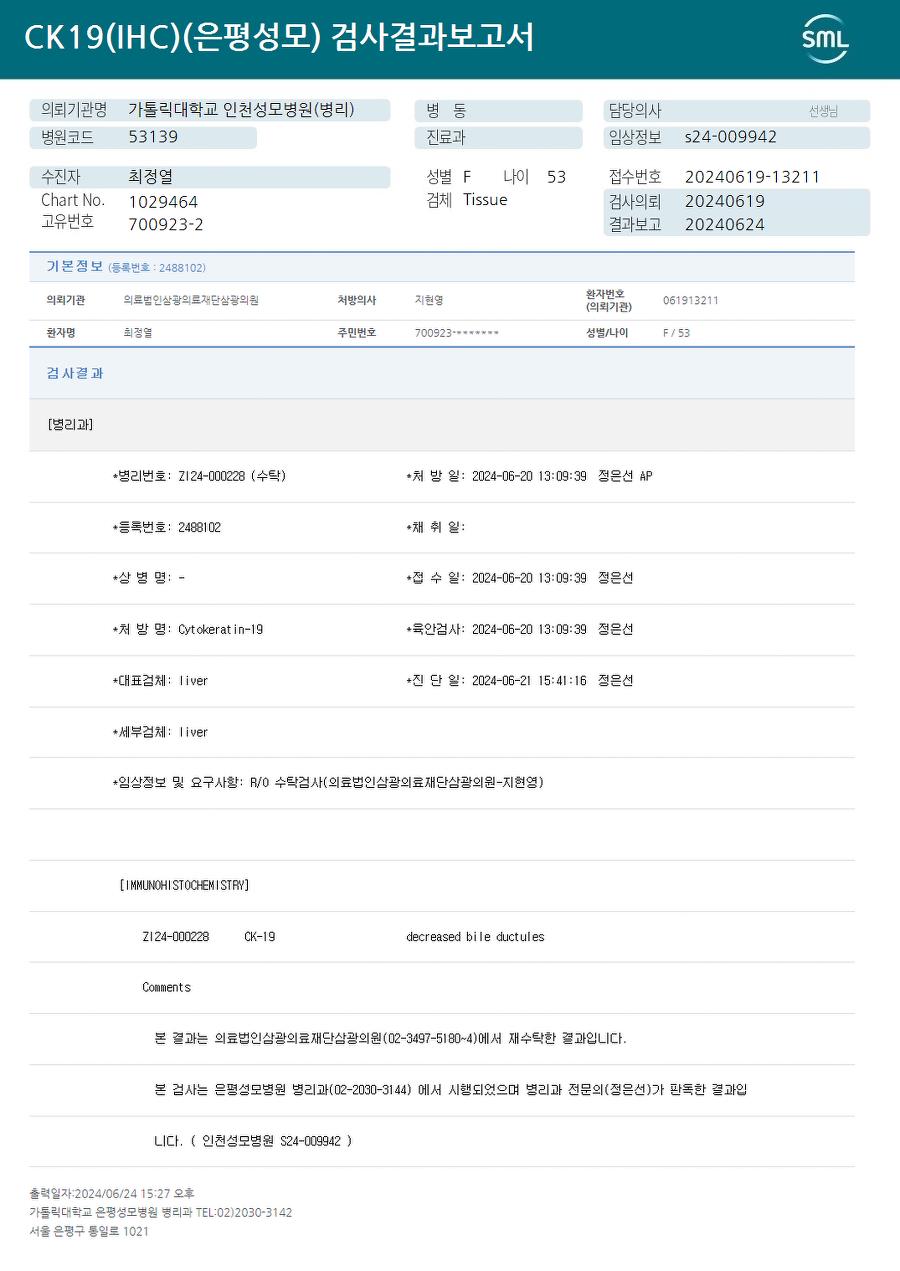The image size is (900, 1271).
Task: Select *접 수 일 timestamp line
Action: [x=519, y=578]
